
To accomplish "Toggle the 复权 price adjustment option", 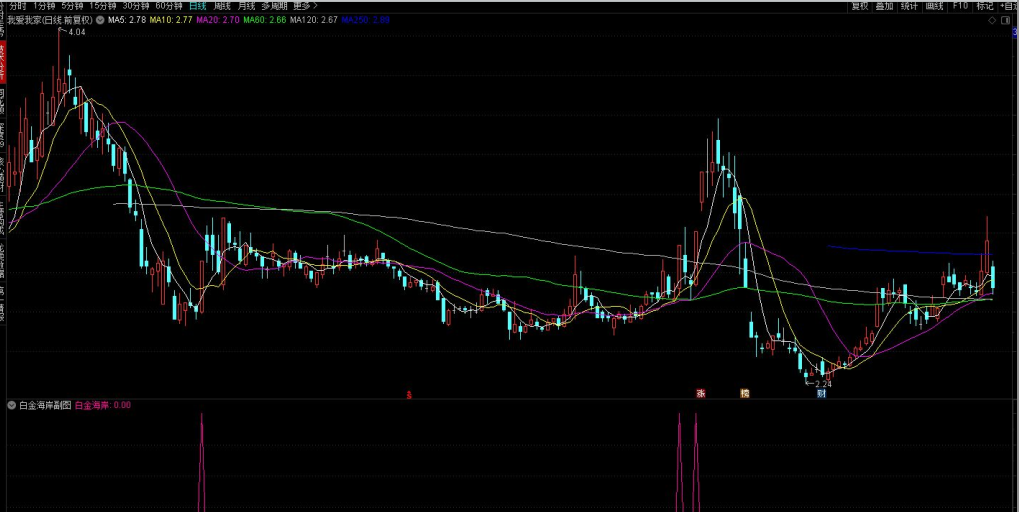I will tap(859, 6).
